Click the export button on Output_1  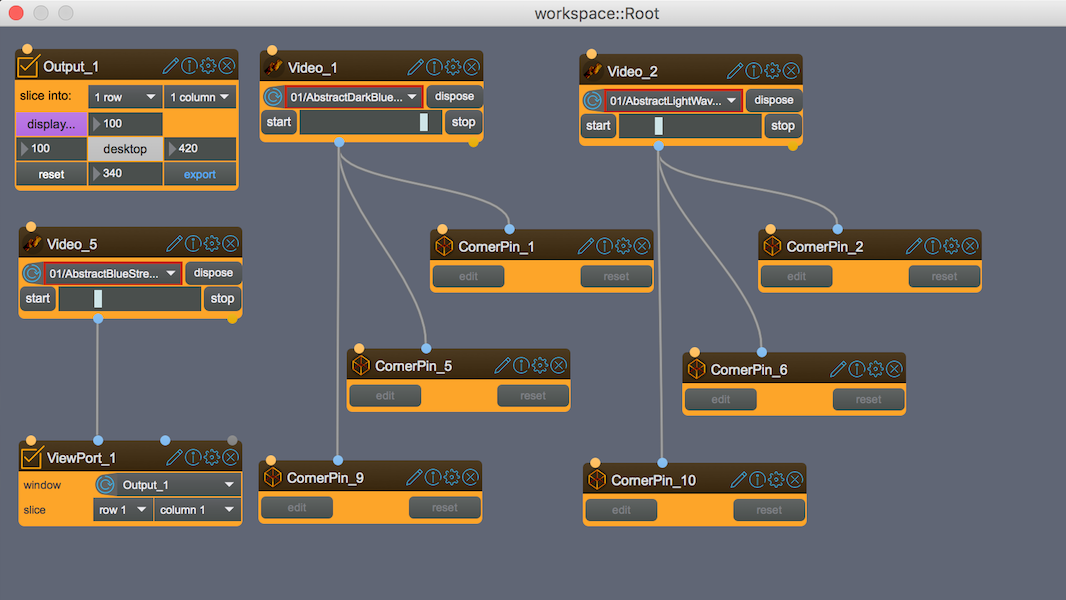tap(199, 173)
